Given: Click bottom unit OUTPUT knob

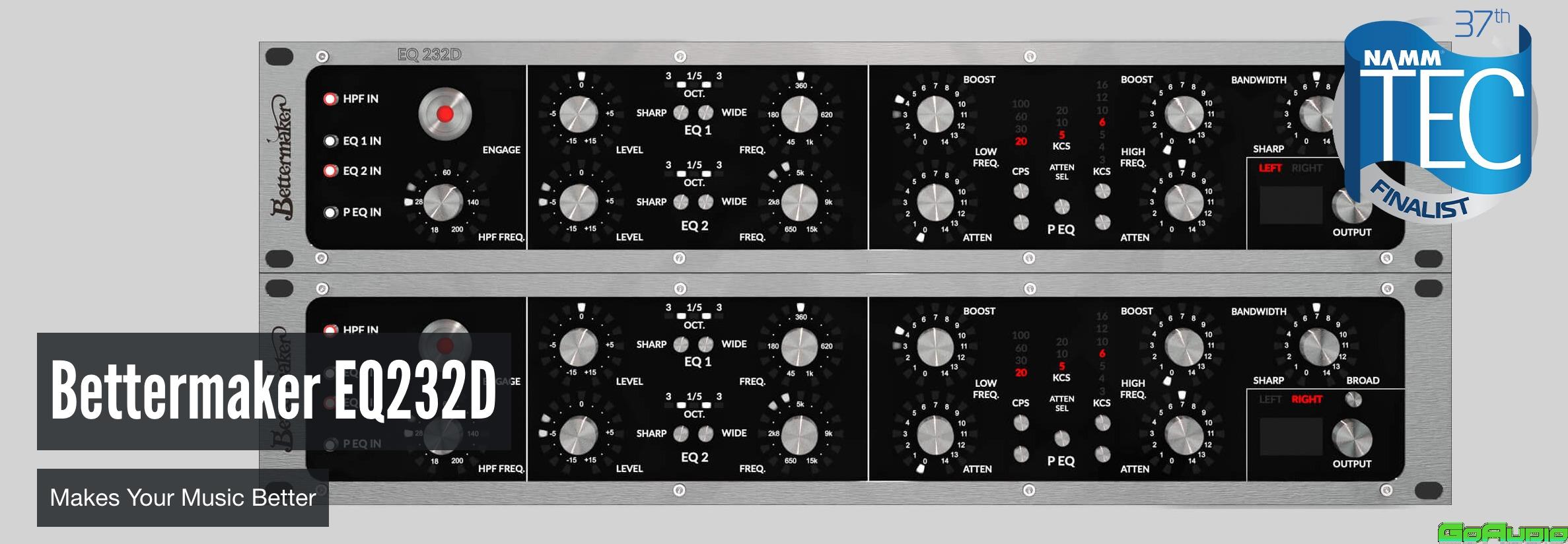Looking at the screenshot, I should (1352, 438).
